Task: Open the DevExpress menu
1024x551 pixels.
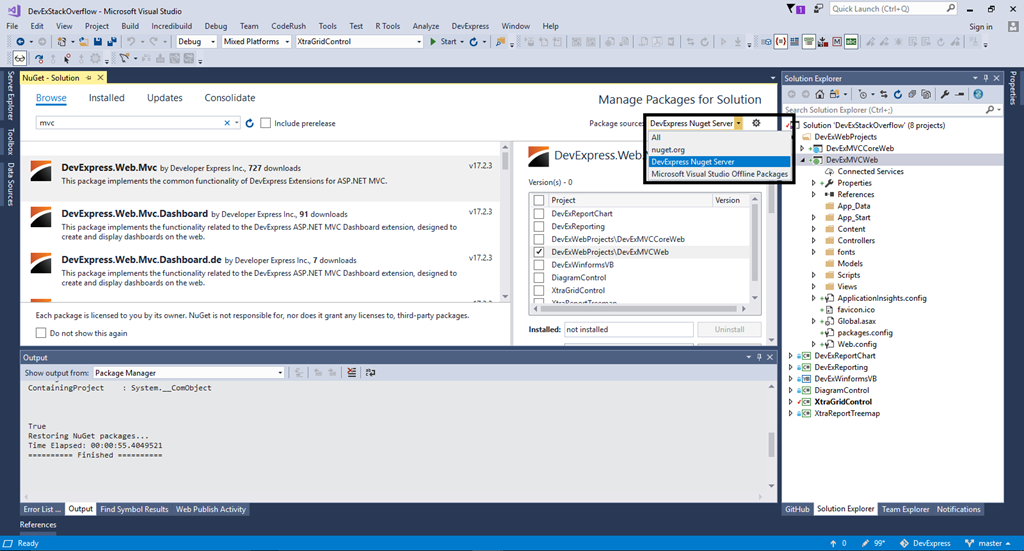Action: 470,26
